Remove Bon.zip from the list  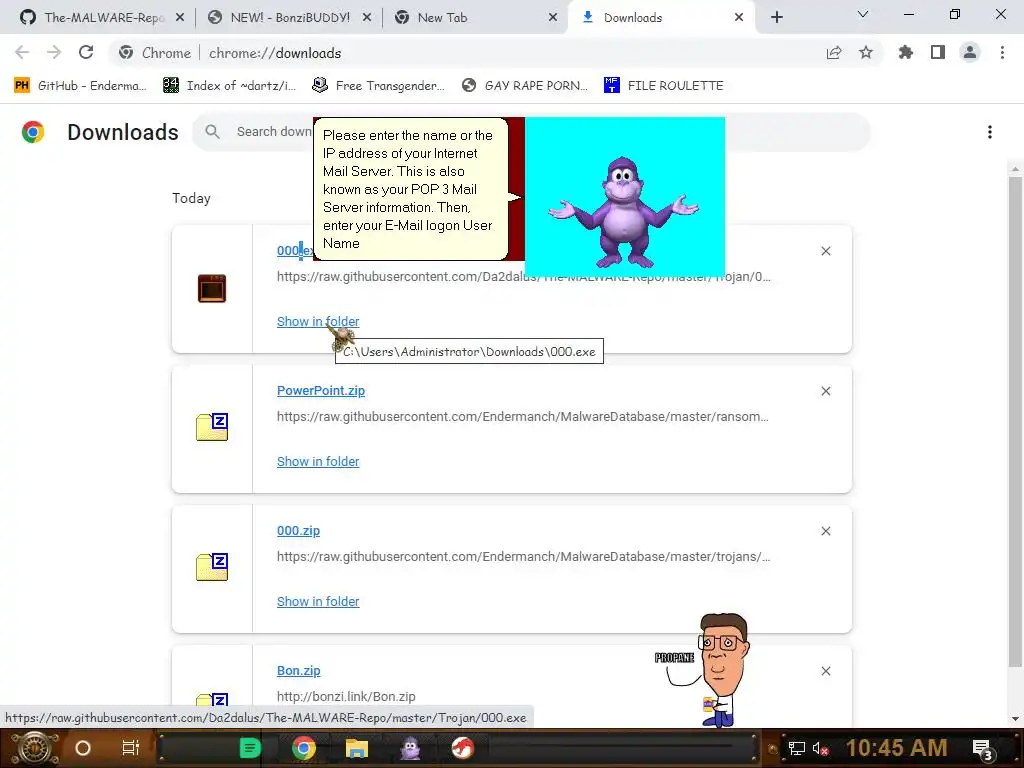point(826,671)
